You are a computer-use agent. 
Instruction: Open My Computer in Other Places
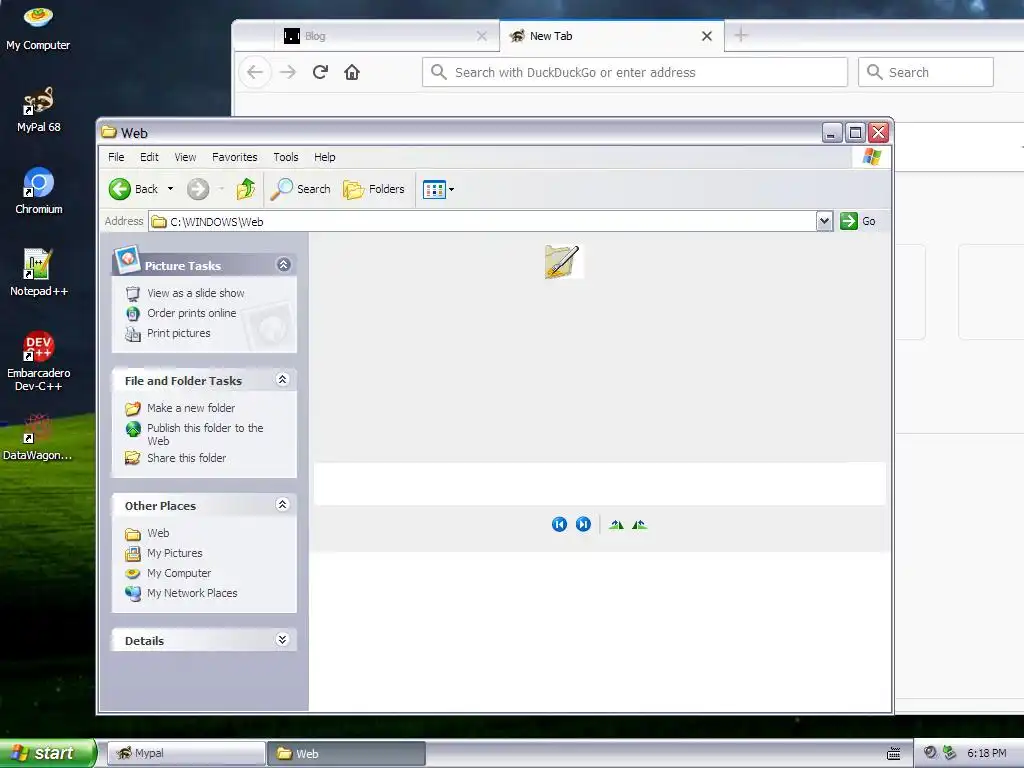point(179,573)
